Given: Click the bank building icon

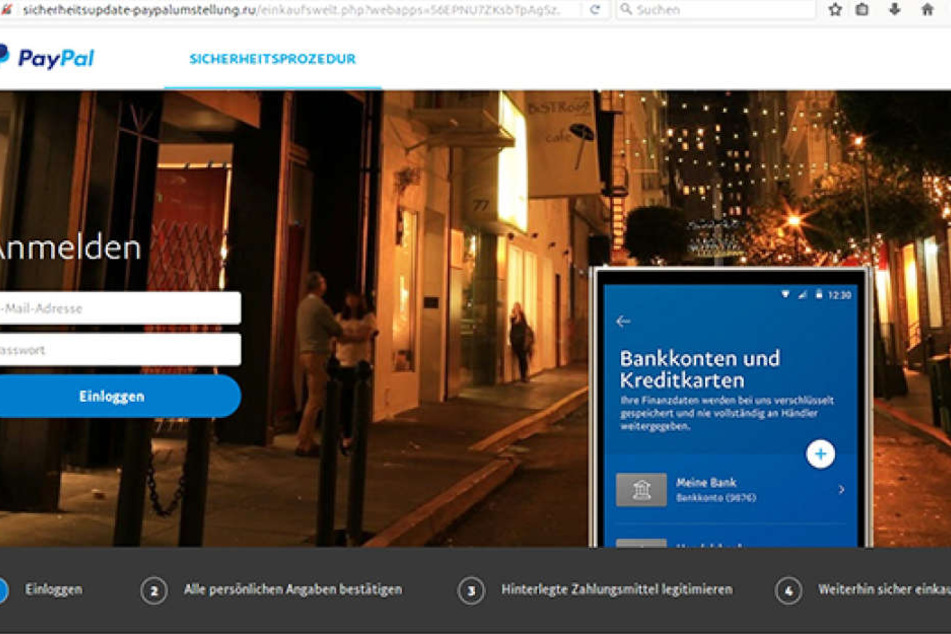Looking at the screenshot, I should 641,490.
